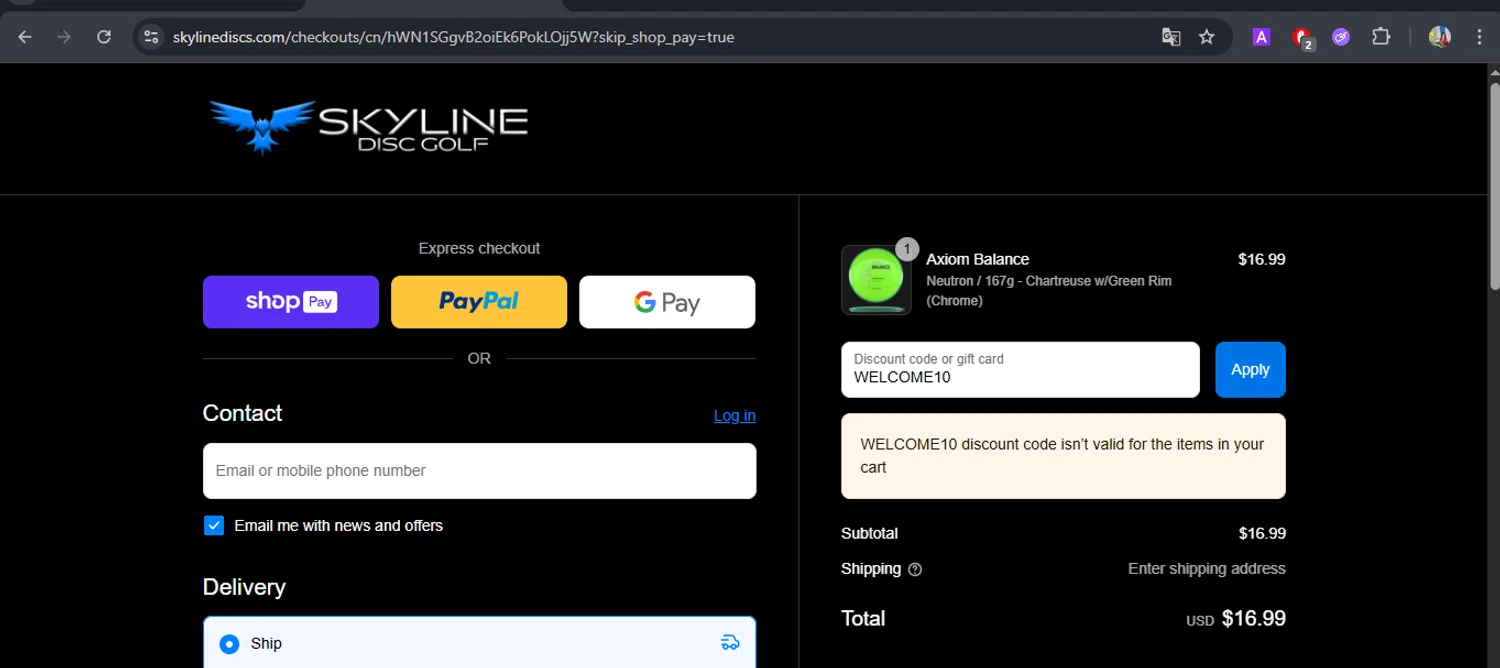Open the red extension with badge 2
Viewport: 1500px width, 668px height.
point(1302,38)
